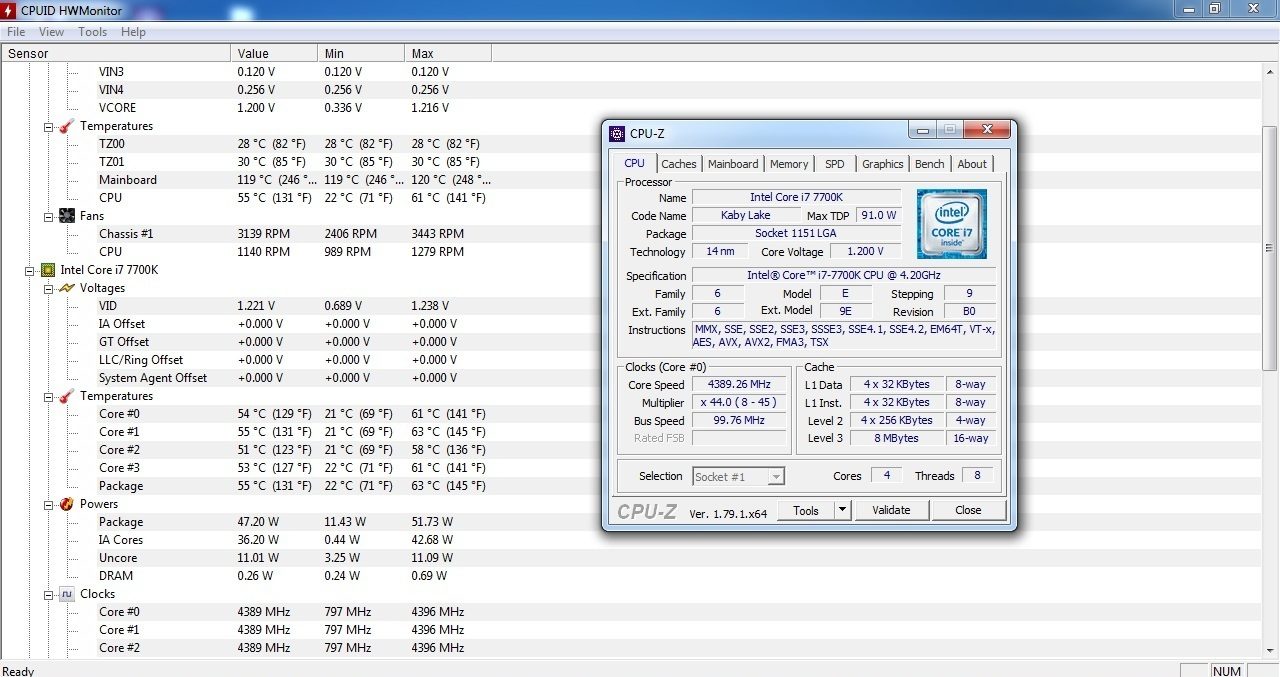1280x677 pixels.
Task: Switch to the Memory tab in CPU-Z
Action: pos(789,164)
